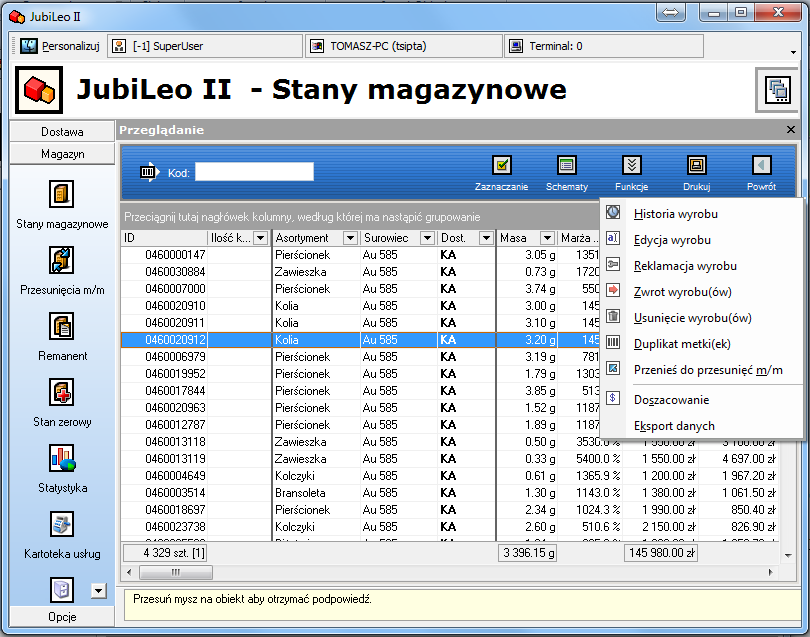Focus the Kod input field
This screenshot has height=637, width=810.
click(x=254, y=172)
